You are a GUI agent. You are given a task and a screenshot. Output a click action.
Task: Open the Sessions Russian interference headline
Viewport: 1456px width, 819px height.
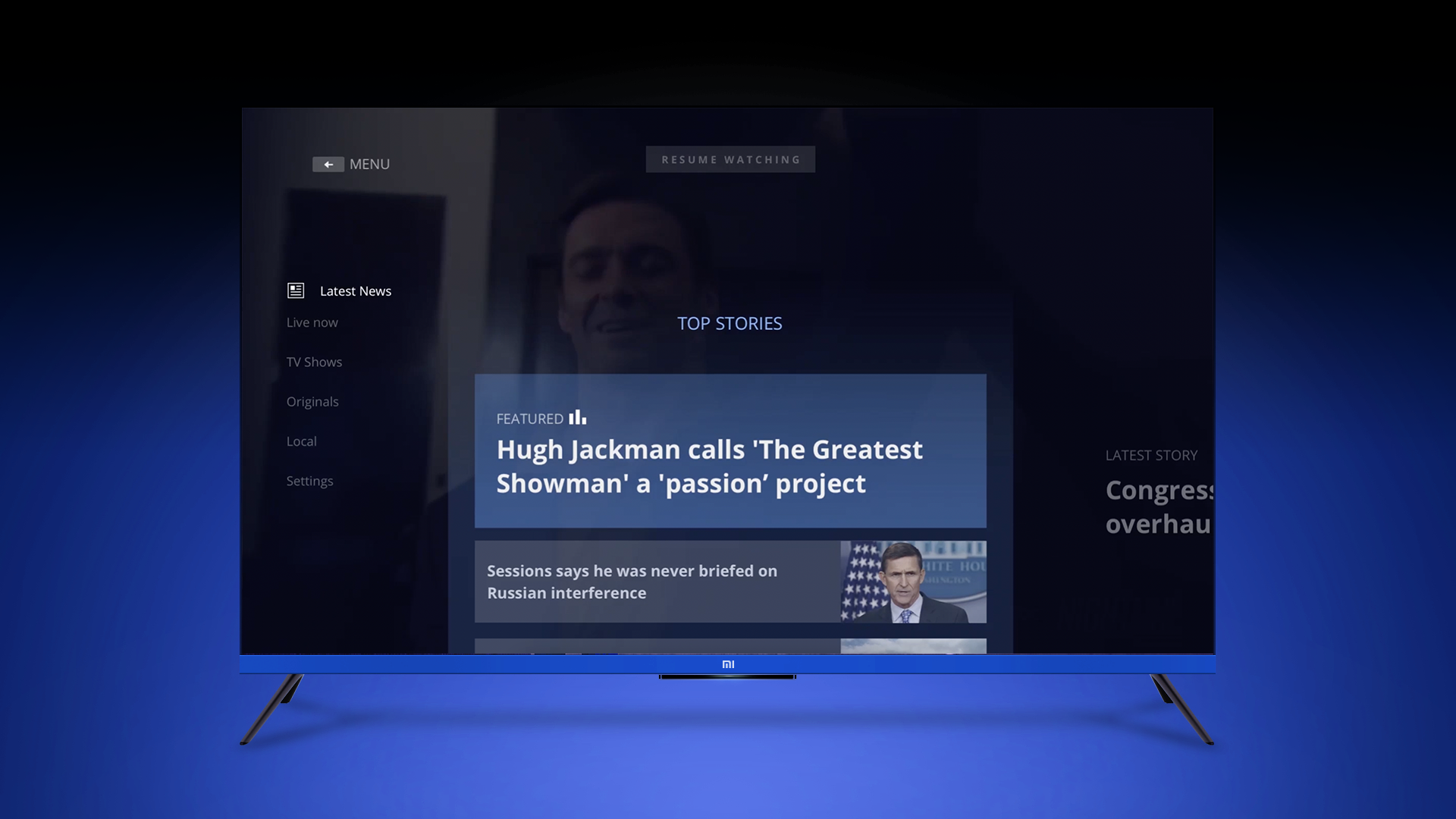tap(632, 582)
